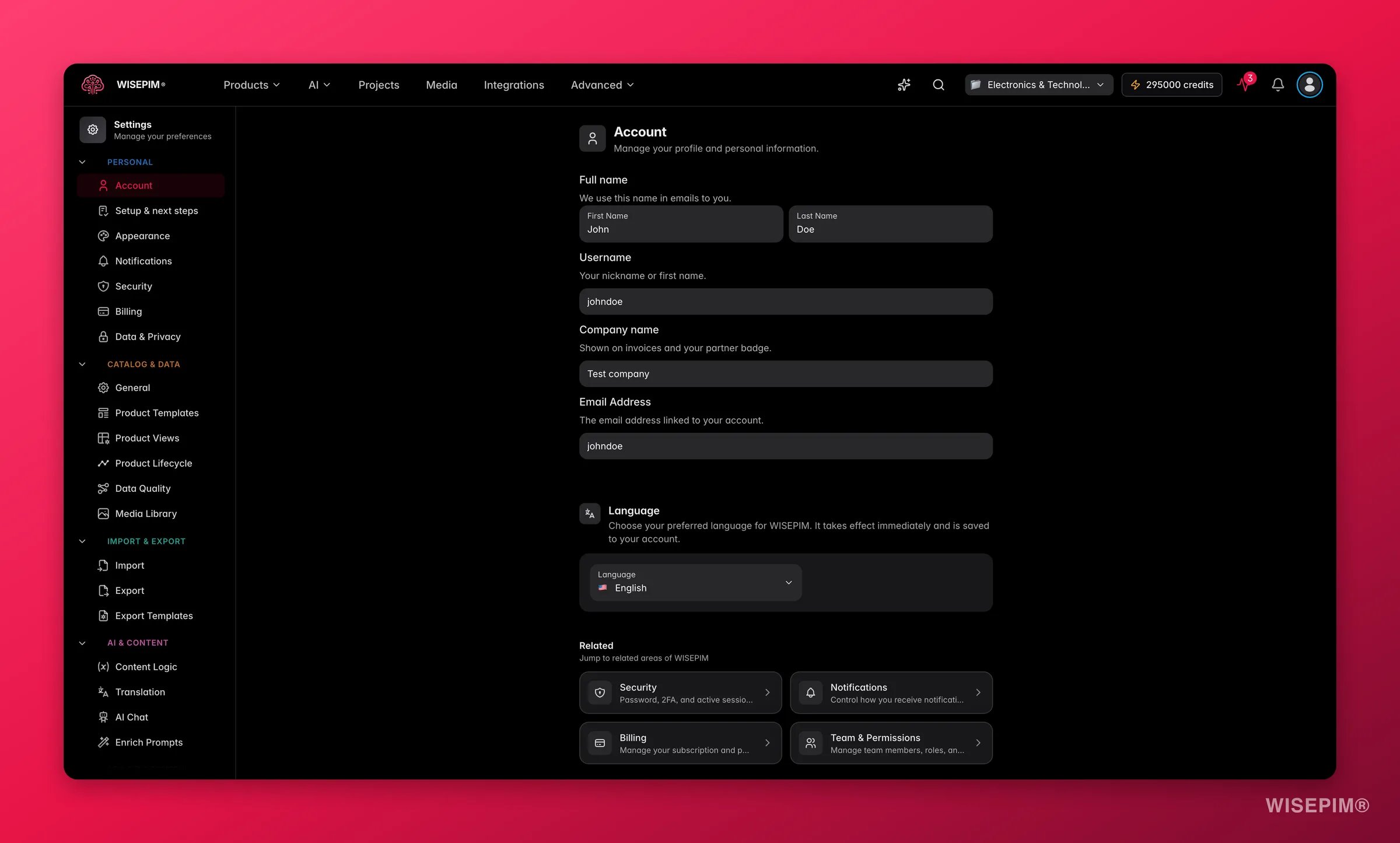This screenshot has width=1400, height=843.
Task: Select Export Templates label in the sidebar
Action: tap(154, 615)
